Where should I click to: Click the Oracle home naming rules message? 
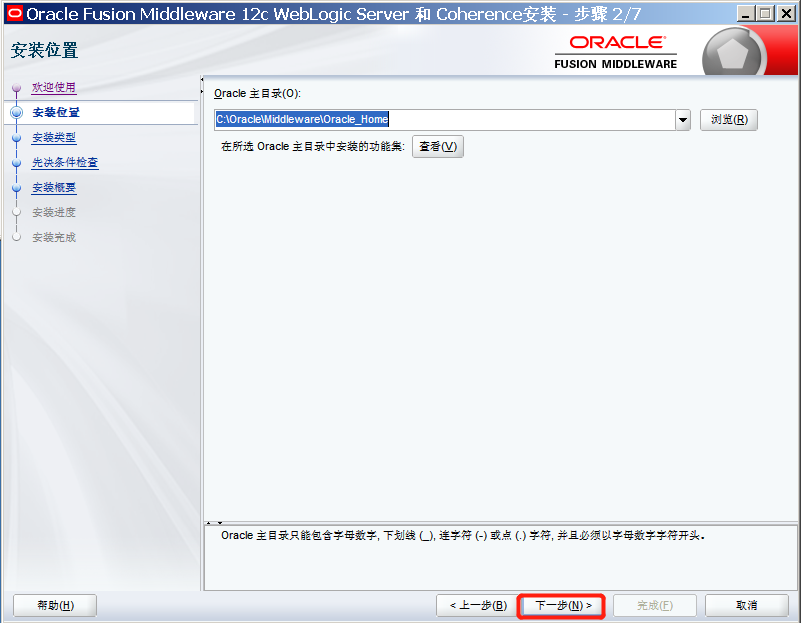coord(462,535)
